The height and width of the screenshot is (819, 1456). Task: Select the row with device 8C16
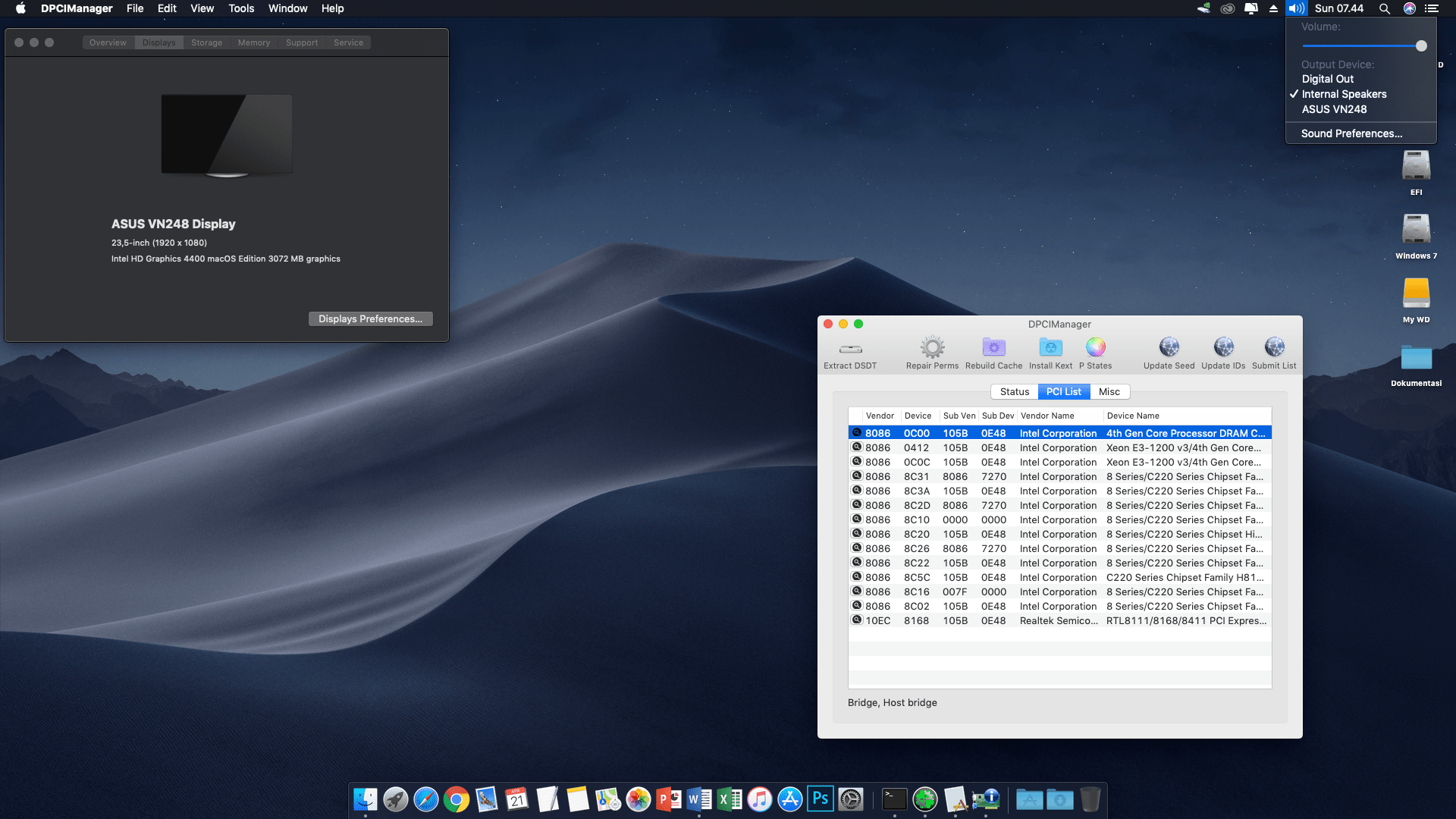click(1059, 591)
